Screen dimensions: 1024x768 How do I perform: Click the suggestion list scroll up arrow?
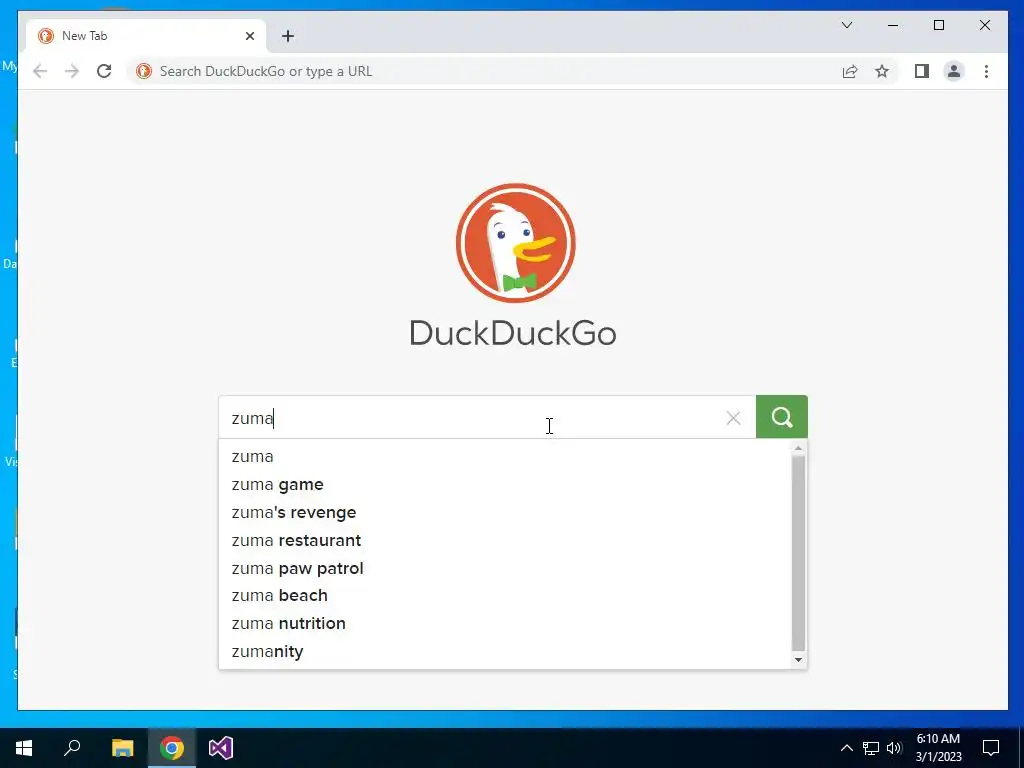[798, 448]
